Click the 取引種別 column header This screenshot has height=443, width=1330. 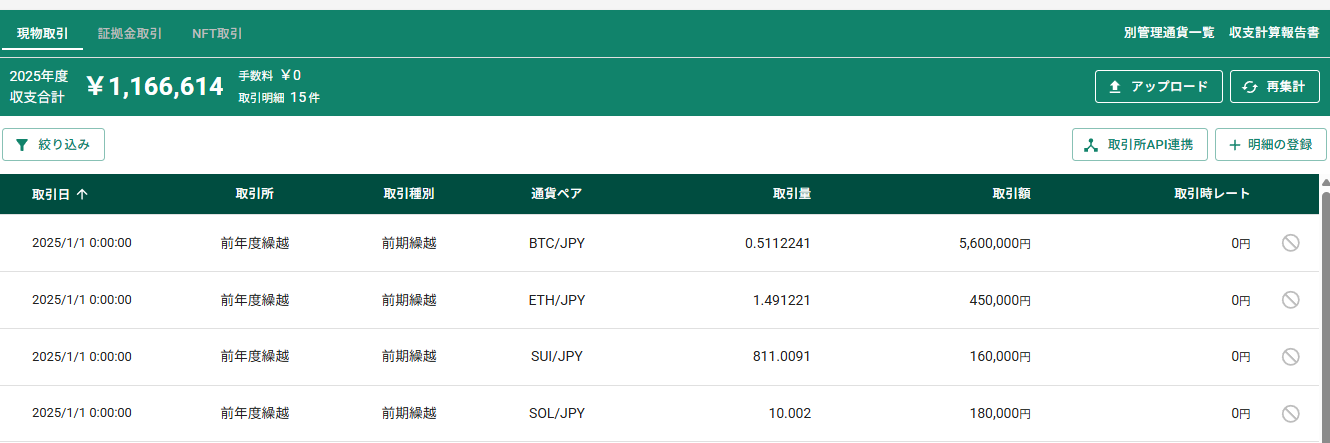pos(409,193)
